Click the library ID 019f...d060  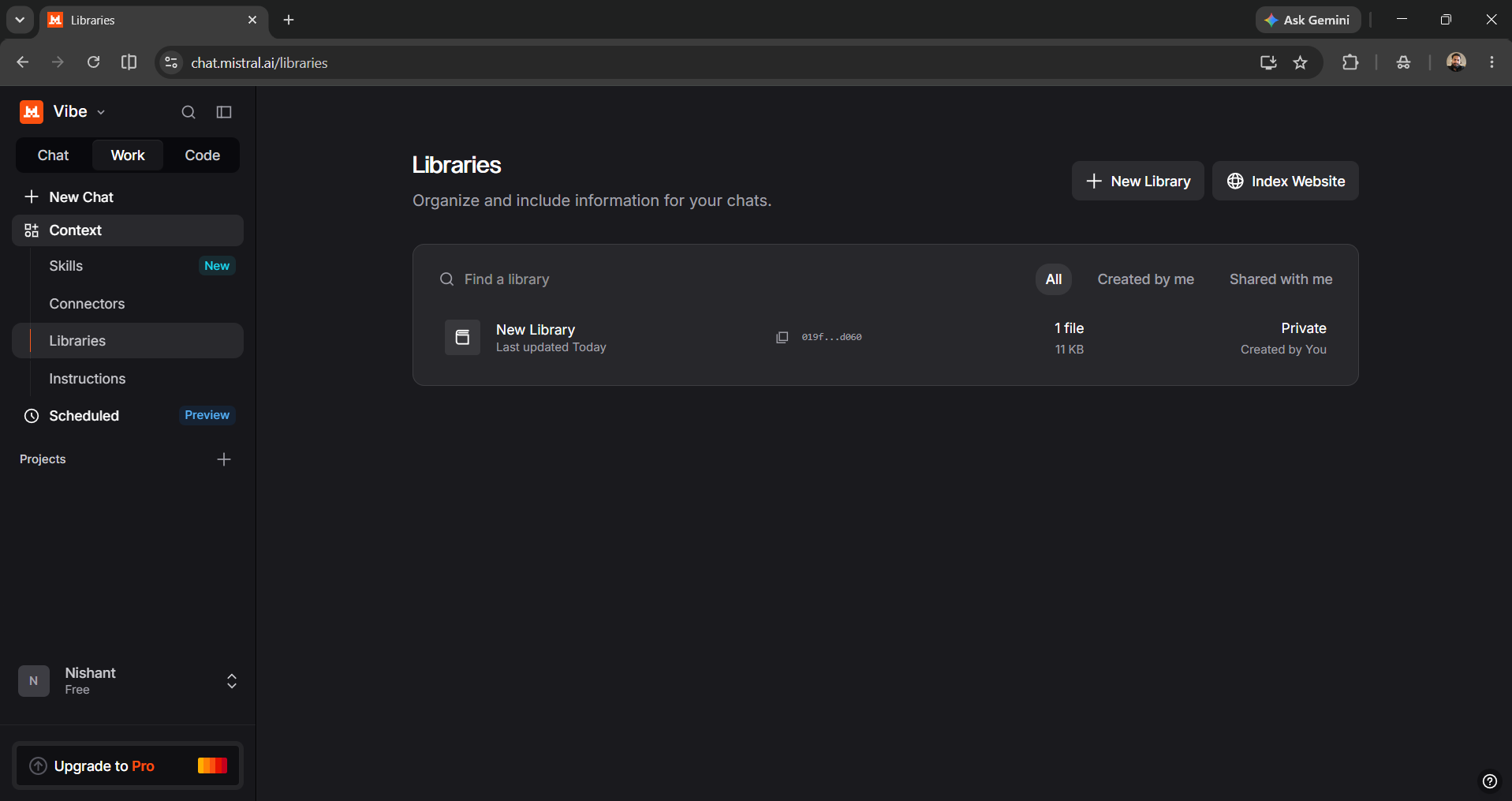pos(831,337)
